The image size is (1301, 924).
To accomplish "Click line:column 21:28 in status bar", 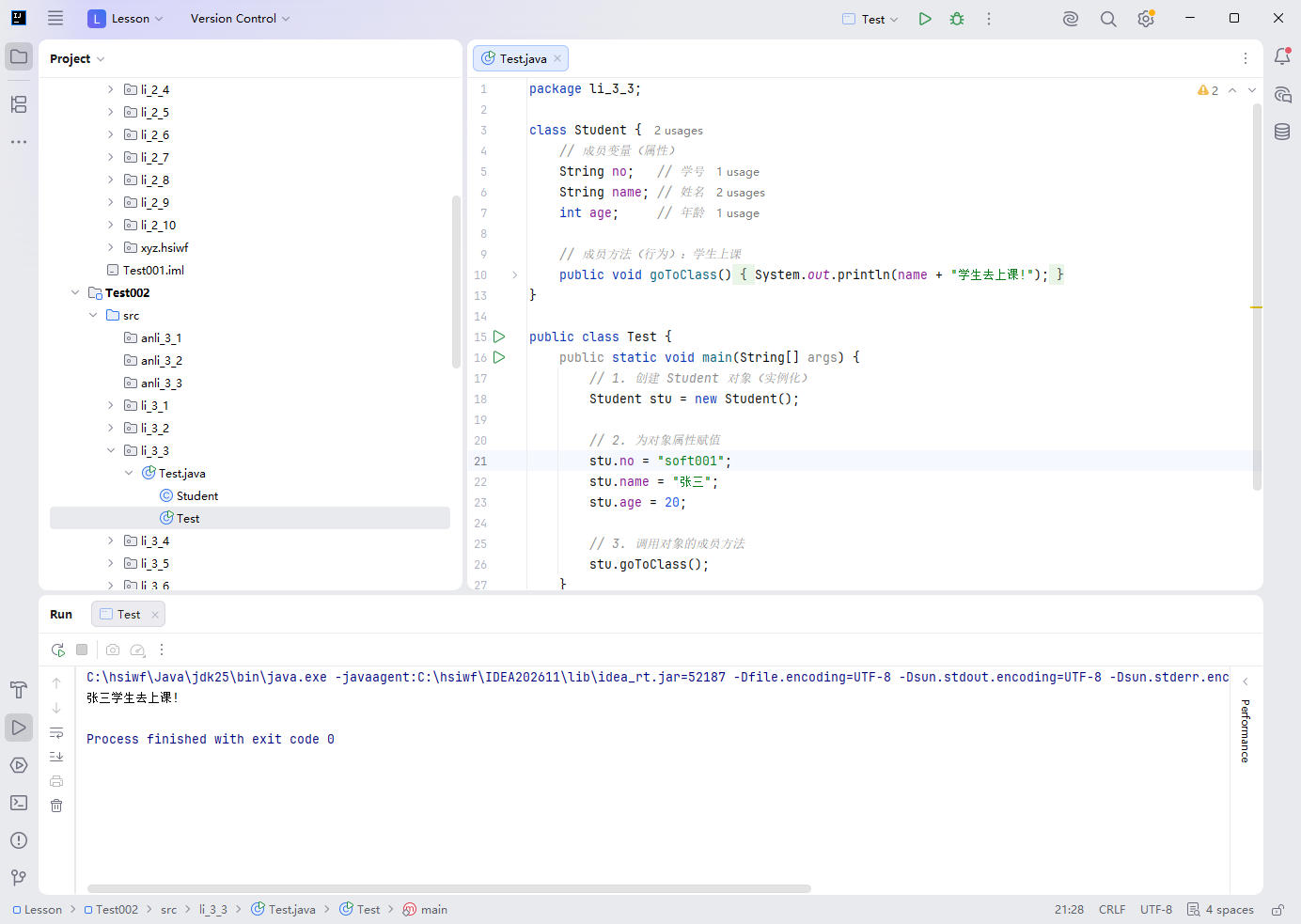I will 1069,910.
